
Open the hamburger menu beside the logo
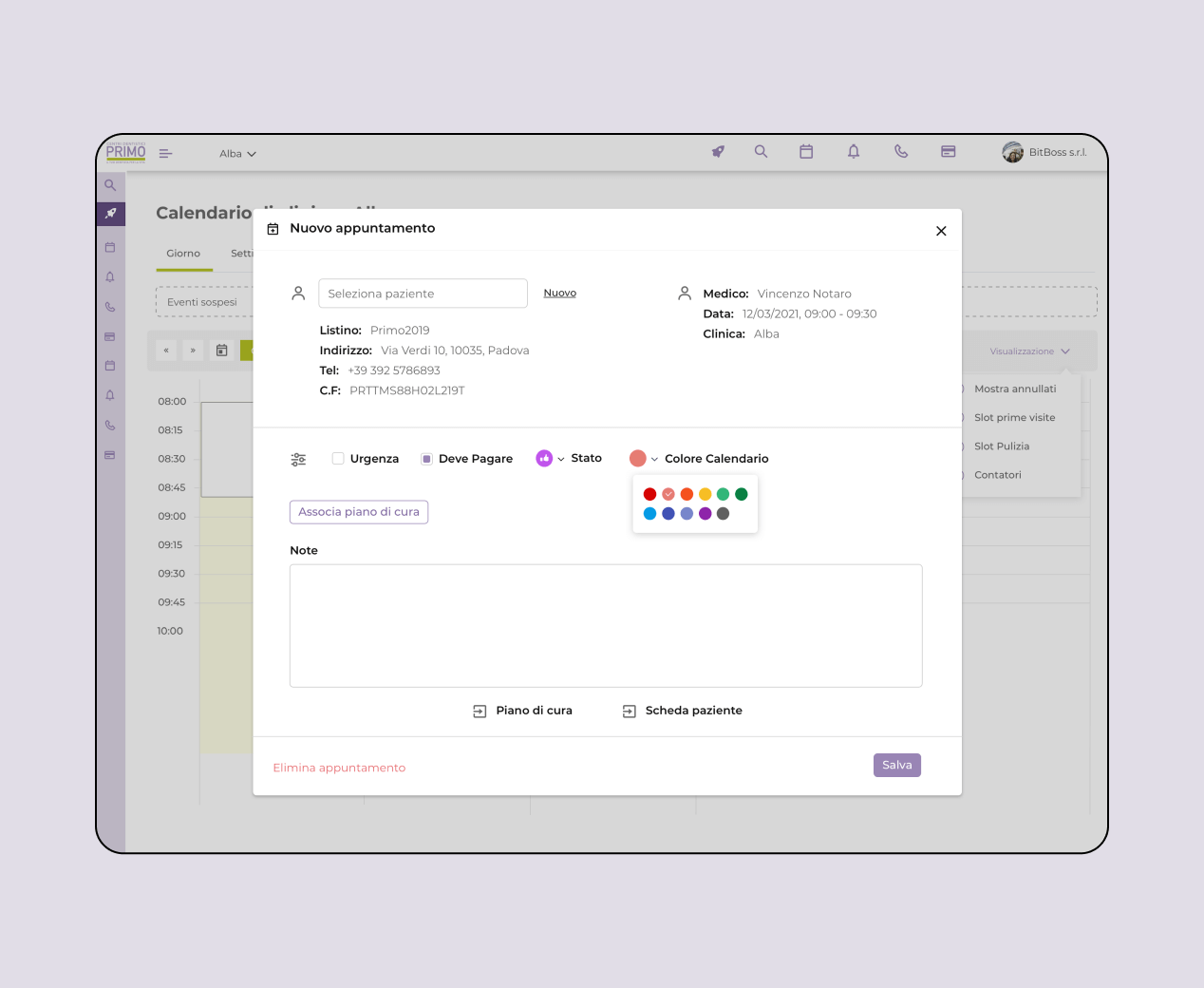[x=166, y=153]
